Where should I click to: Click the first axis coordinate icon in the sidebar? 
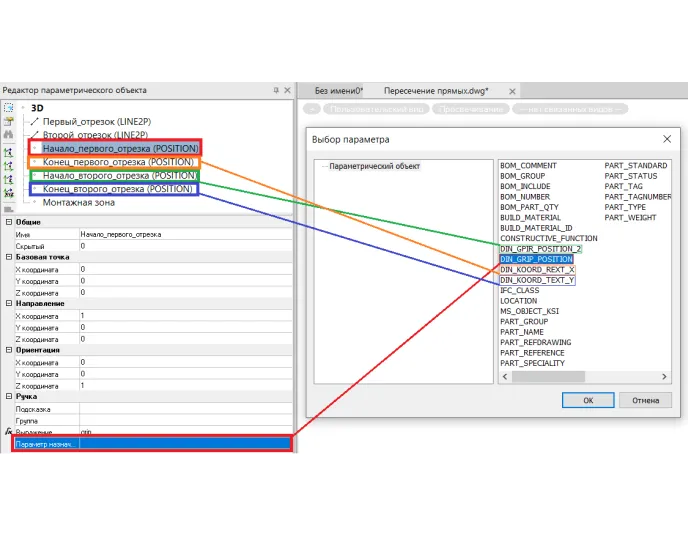coord(8,153)
